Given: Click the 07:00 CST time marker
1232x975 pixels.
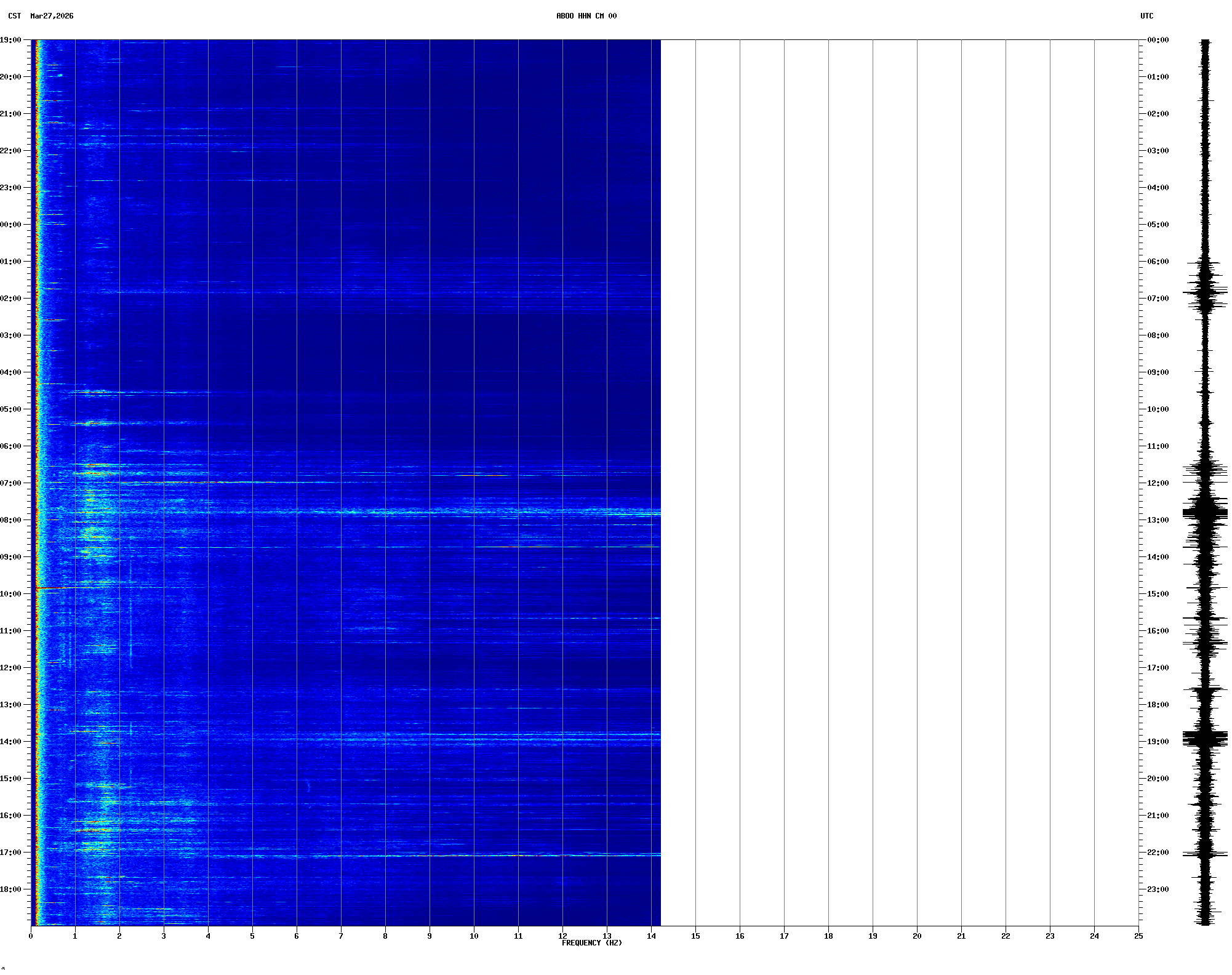Looking at the screenshot, I should pyautogui.click(x=11, y=483).
